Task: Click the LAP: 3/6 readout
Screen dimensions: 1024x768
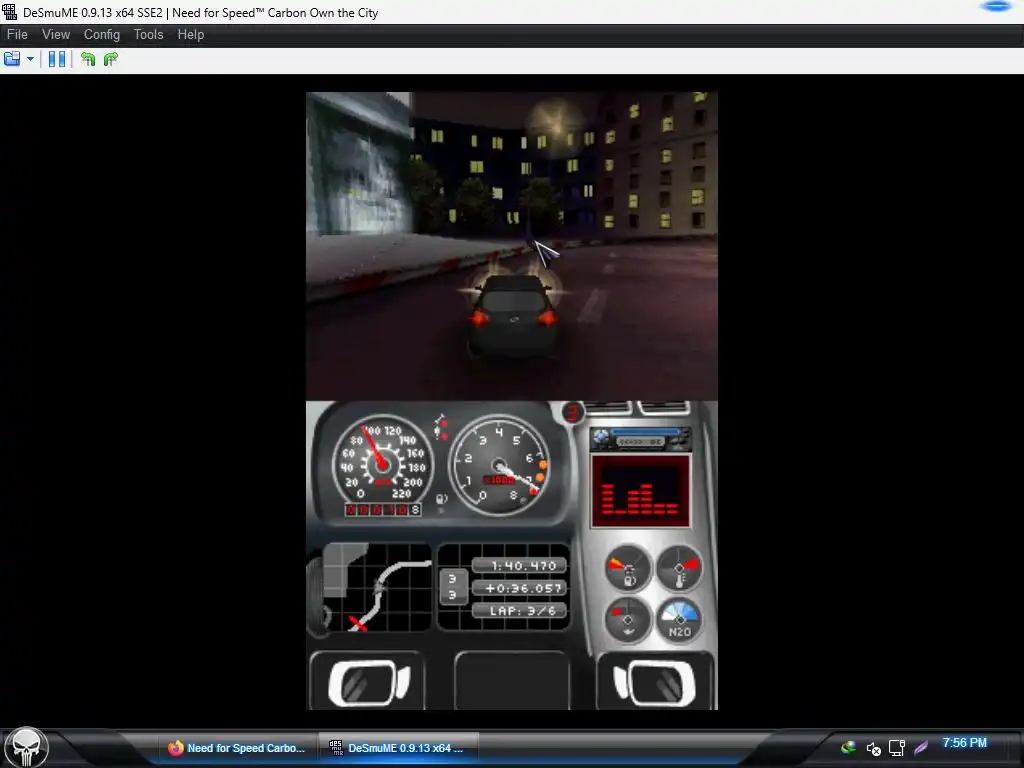Action: coord(519,611)
